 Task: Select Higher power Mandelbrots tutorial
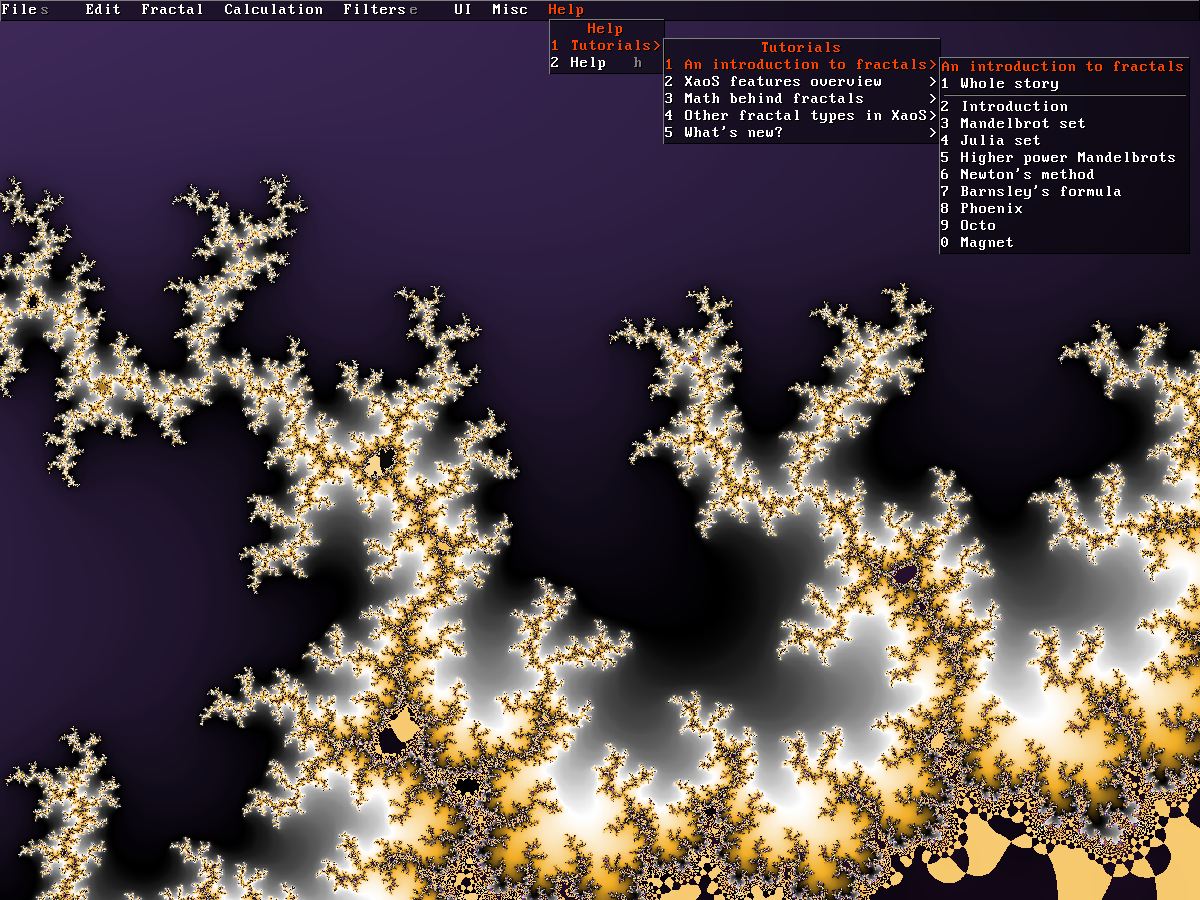1067,158
